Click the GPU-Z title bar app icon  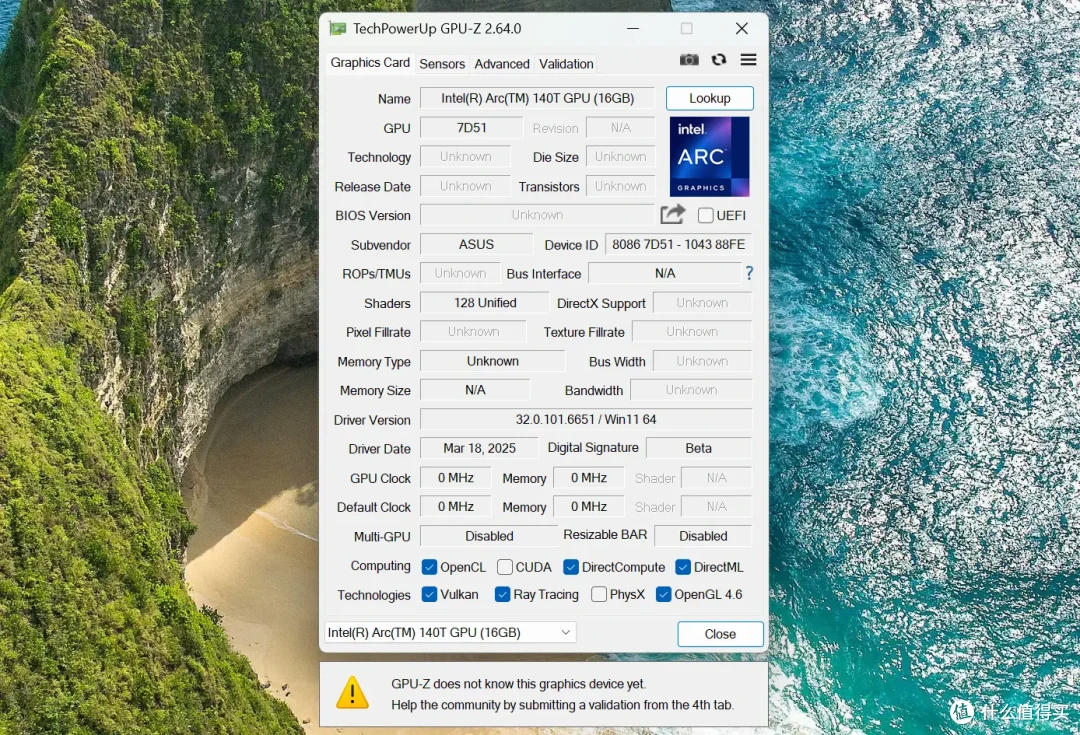[338, 28]
